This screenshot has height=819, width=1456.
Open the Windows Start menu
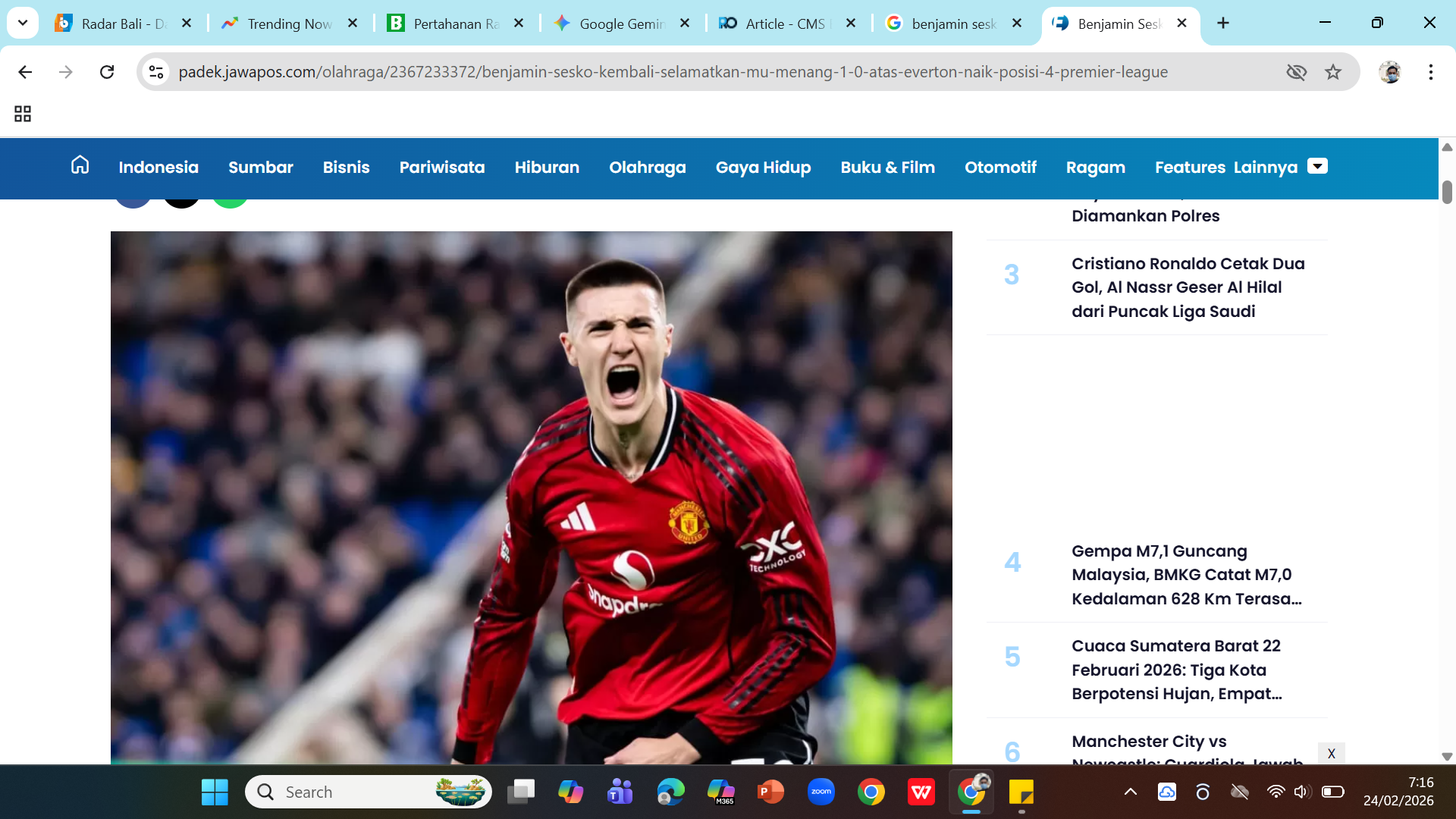tap(215, 792)
